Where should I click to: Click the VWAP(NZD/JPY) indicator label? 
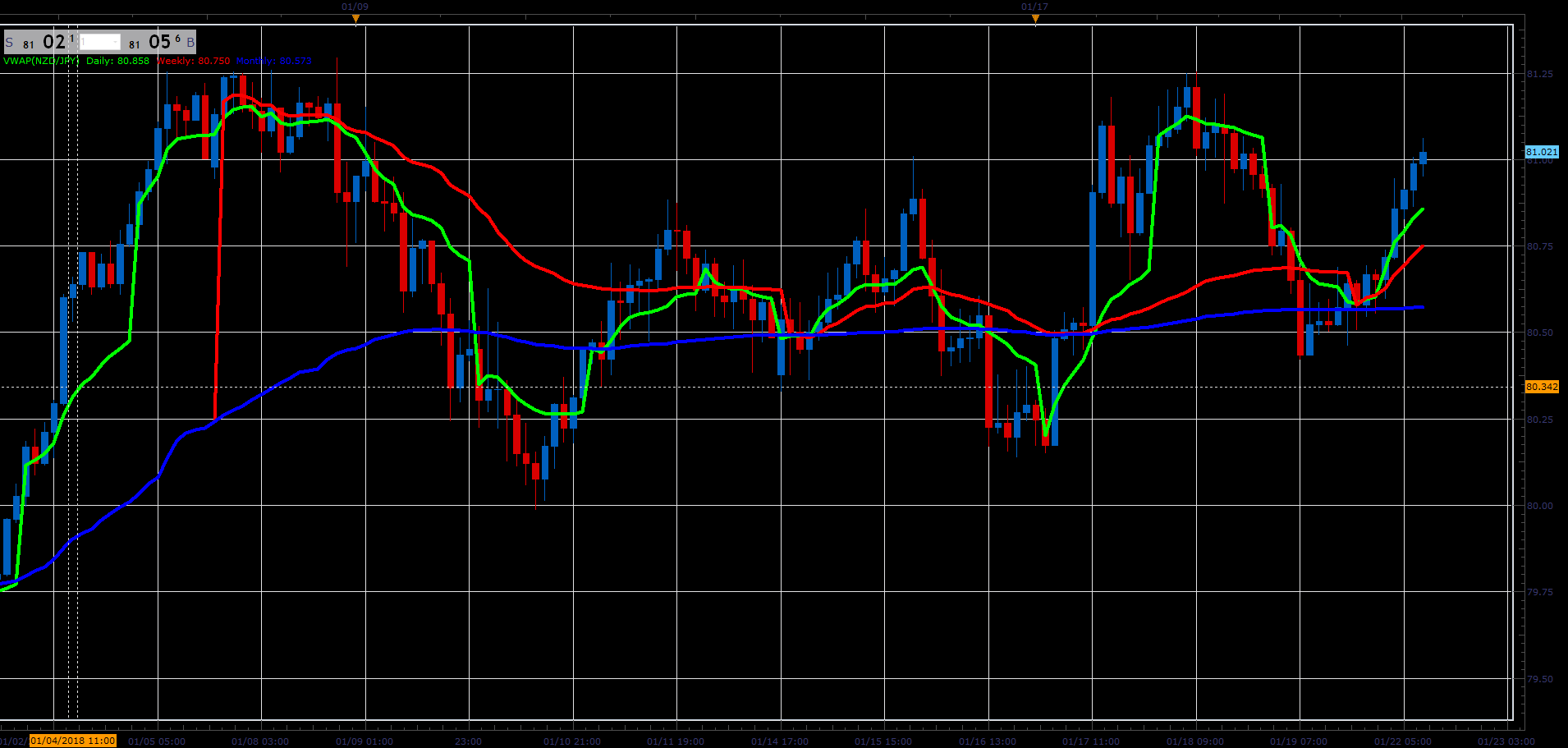pyautogui.click(x=41, y=61)
